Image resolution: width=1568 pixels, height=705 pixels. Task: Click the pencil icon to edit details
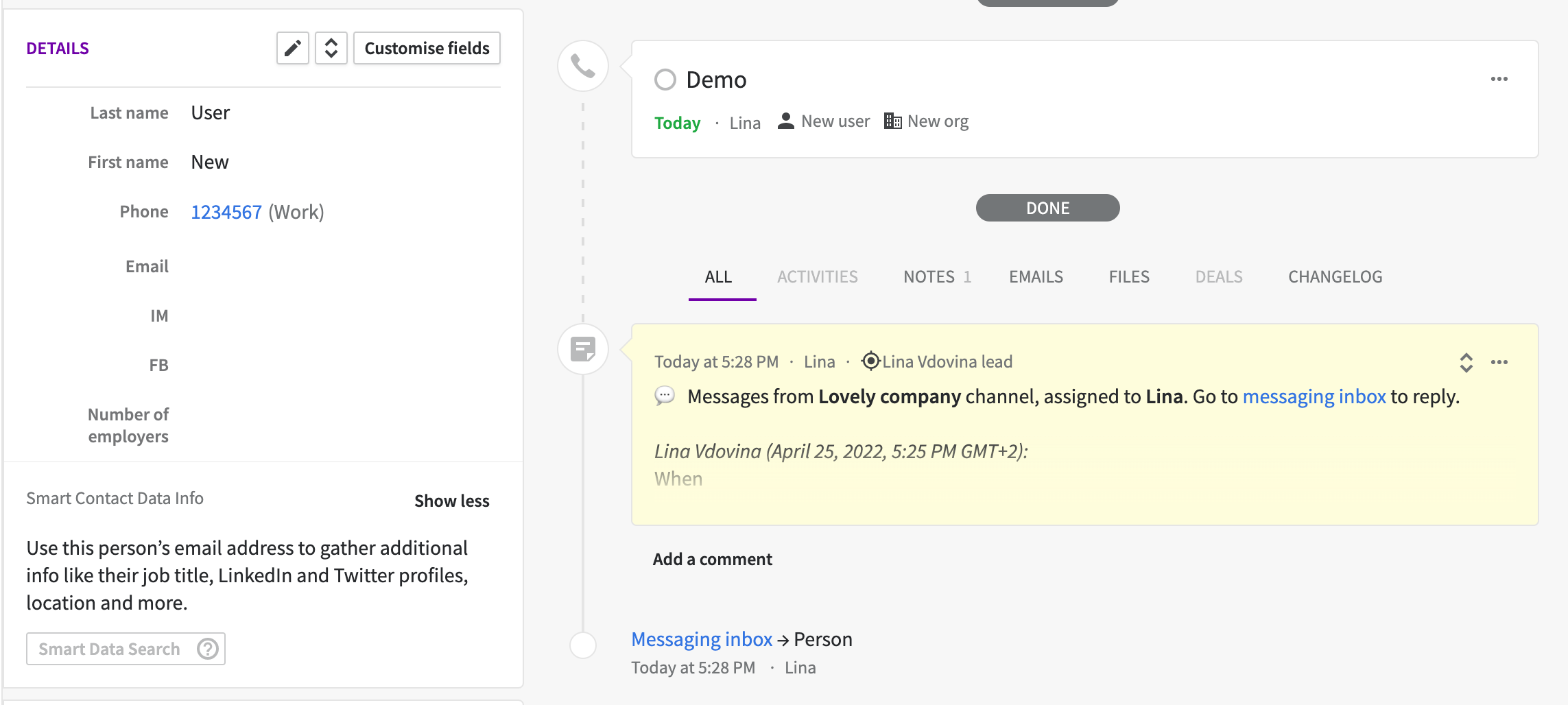tap(292, 48)
